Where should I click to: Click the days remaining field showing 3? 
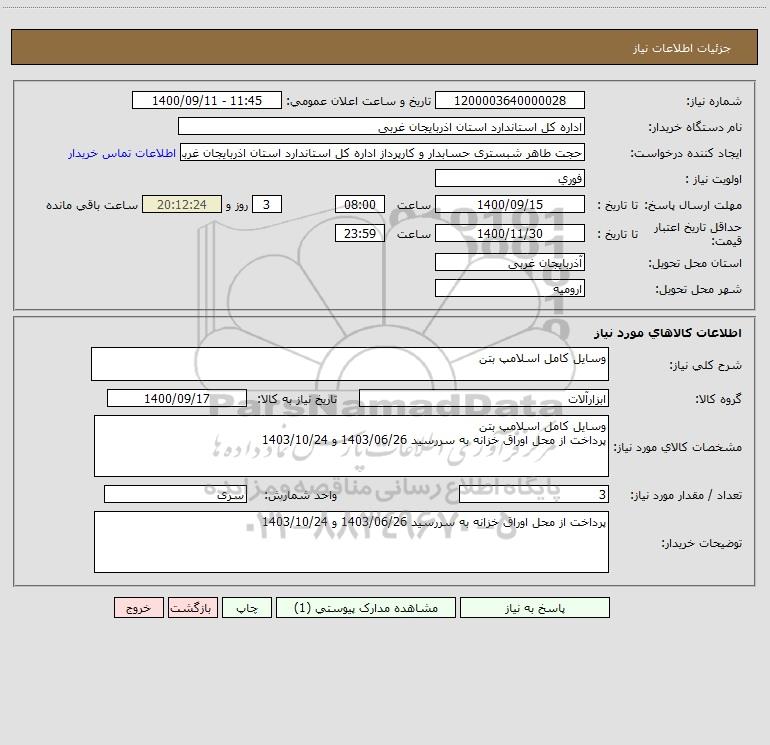tap(267, 204)
